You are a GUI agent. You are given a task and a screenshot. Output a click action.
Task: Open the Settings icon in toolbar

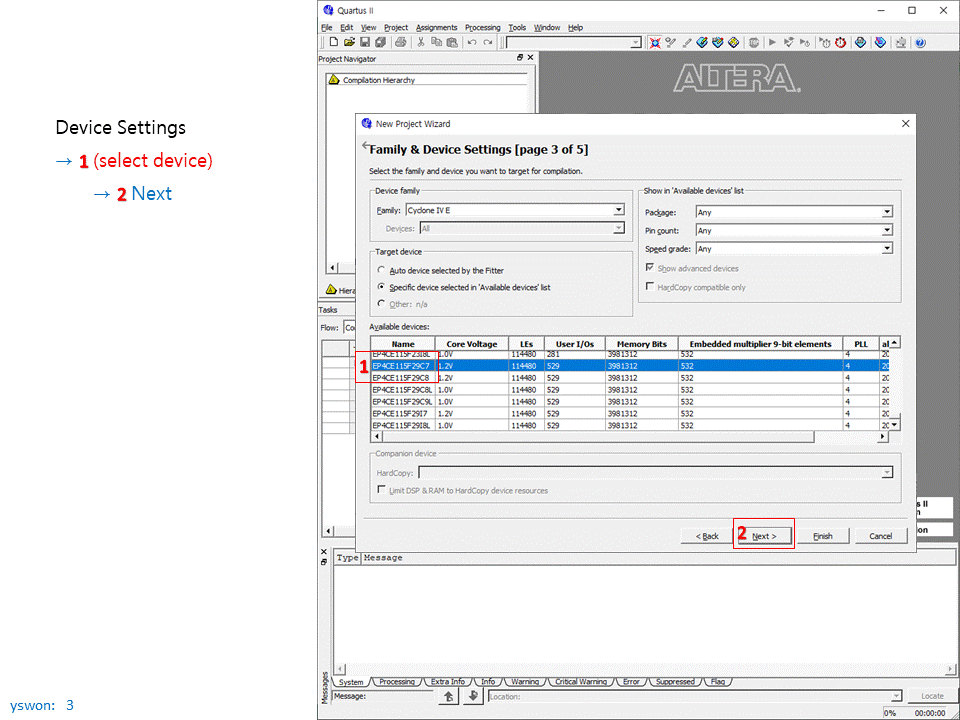670,42
